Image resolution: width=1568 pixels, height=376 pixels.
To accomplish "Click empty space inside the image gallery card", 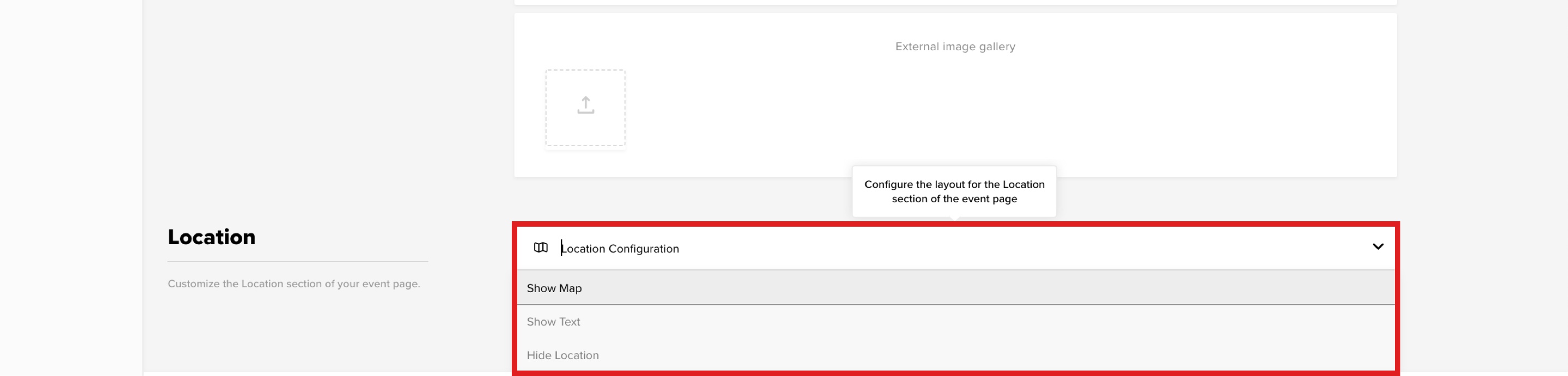I will (x=974, y=116).
